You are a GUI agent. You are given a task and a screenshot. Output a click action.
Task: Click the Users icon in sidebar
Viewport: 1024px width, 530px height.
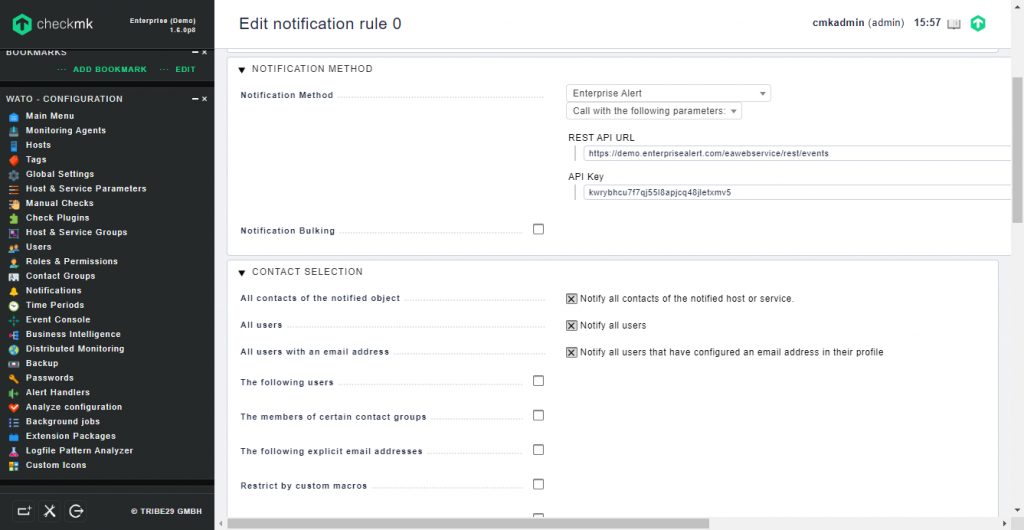[14, 247]
